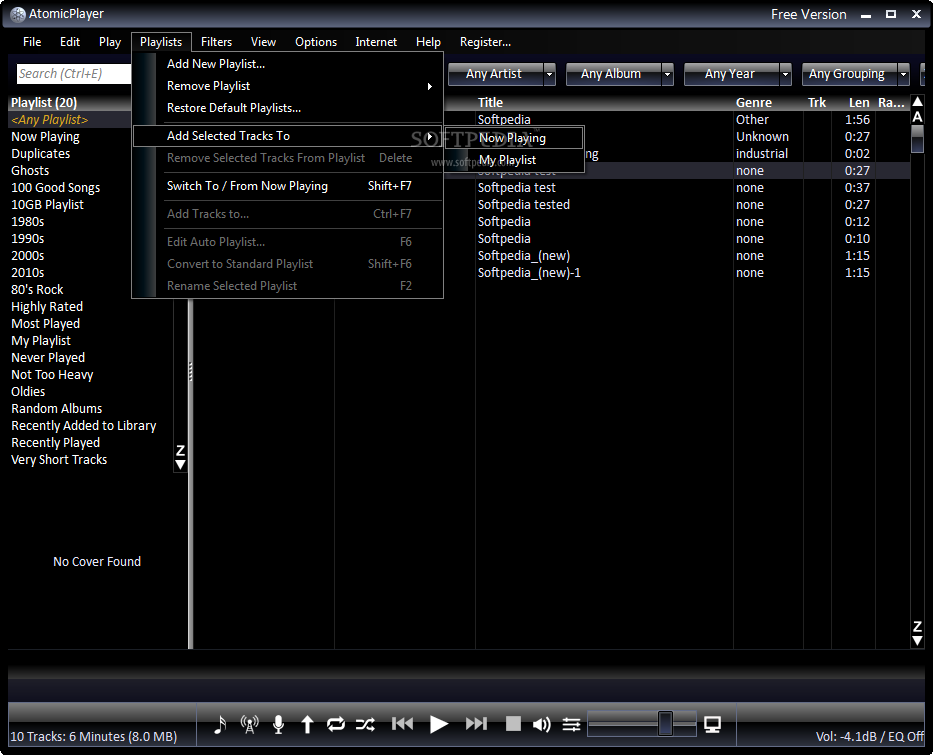Select the Duplicates playlist
This screenshot has height=755, width=933.
(x=40, y=153)
